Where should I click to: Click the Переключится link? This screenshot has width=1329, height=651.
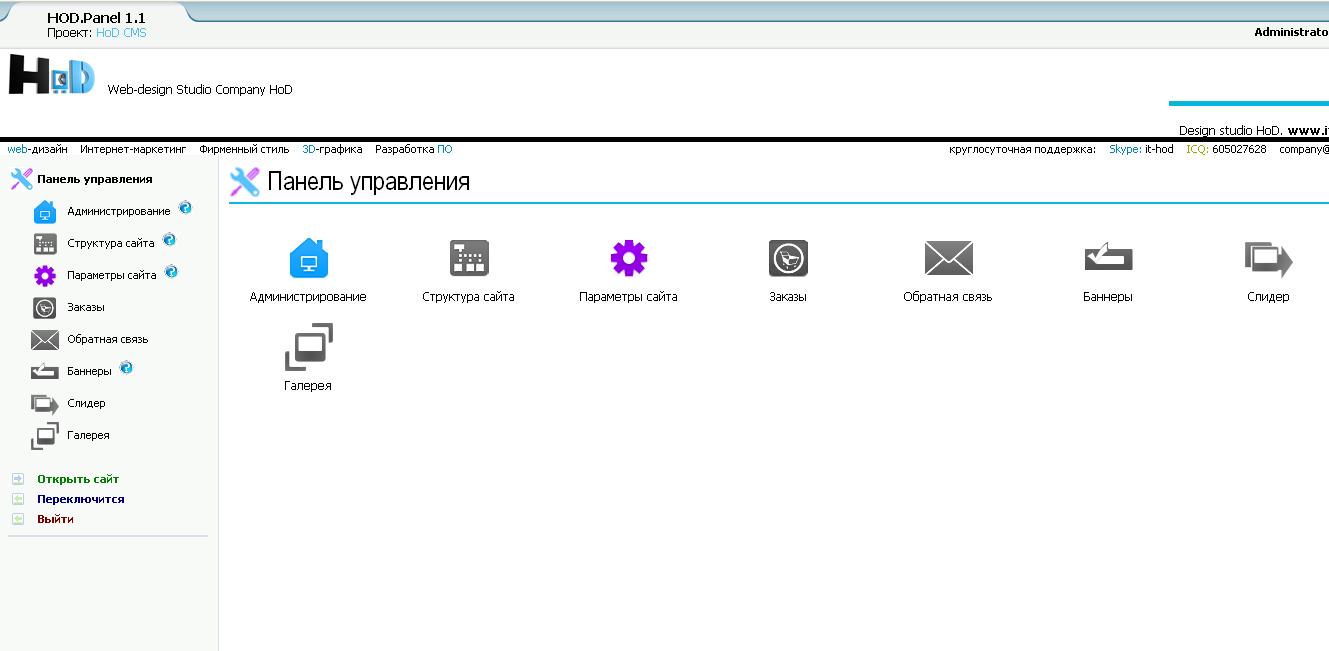(x=81, y=499)
